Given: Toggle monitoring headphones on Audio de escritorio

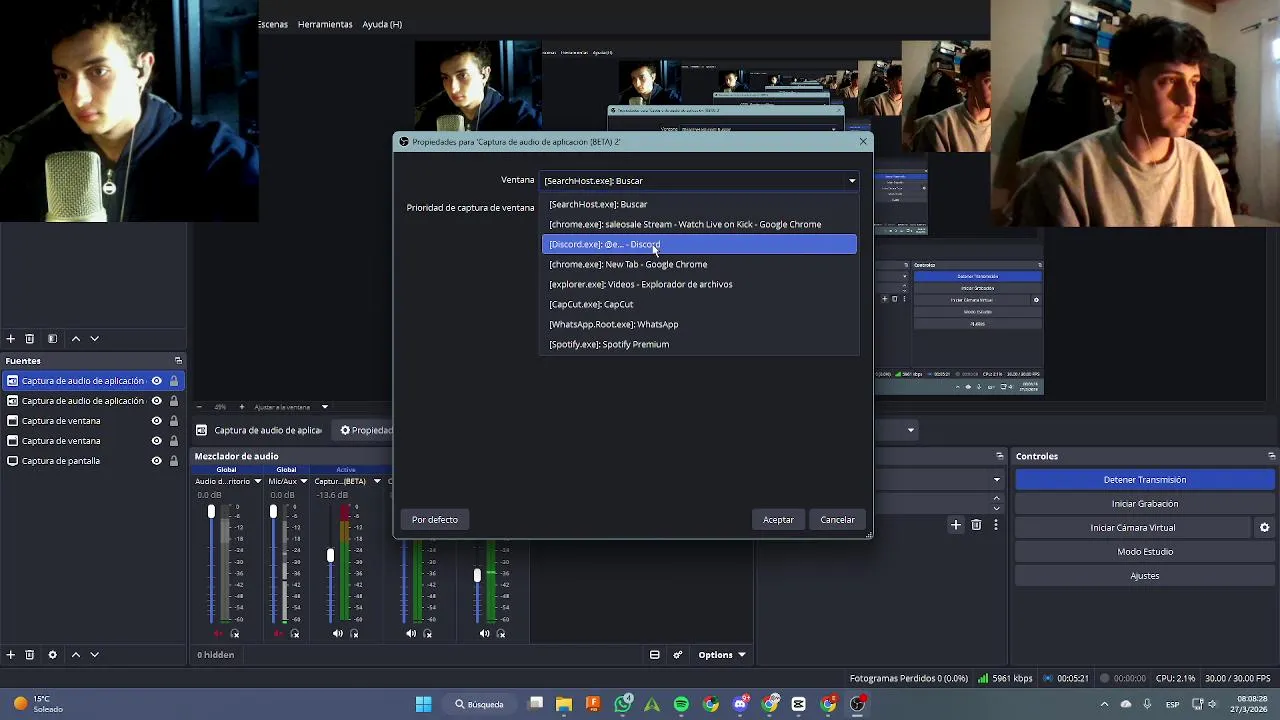Looking at the screenshot, I should click(235, 633).
